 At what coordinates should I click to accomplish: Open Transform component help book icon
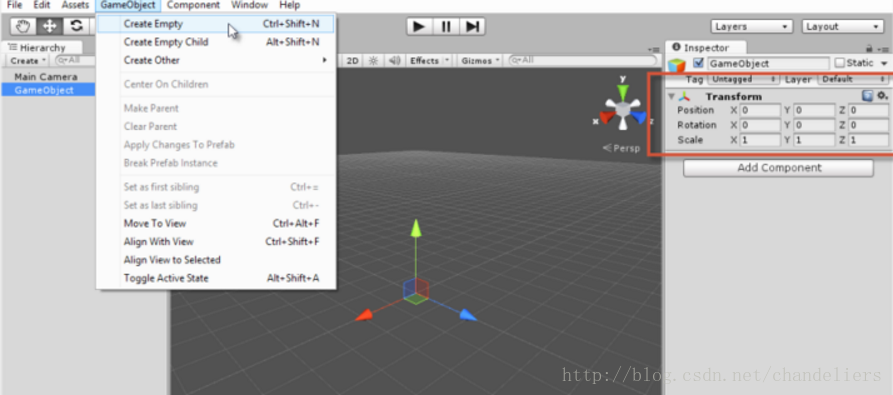click(x=867, y=96)
